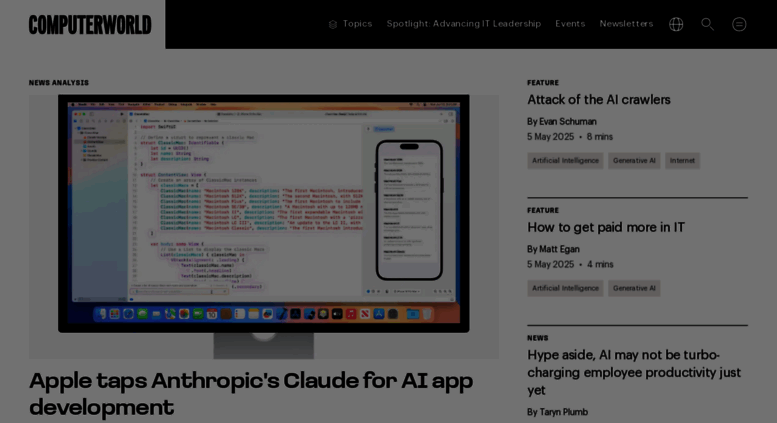Open the globe region selector icon

pyautogui.click(x=676, y=24)
